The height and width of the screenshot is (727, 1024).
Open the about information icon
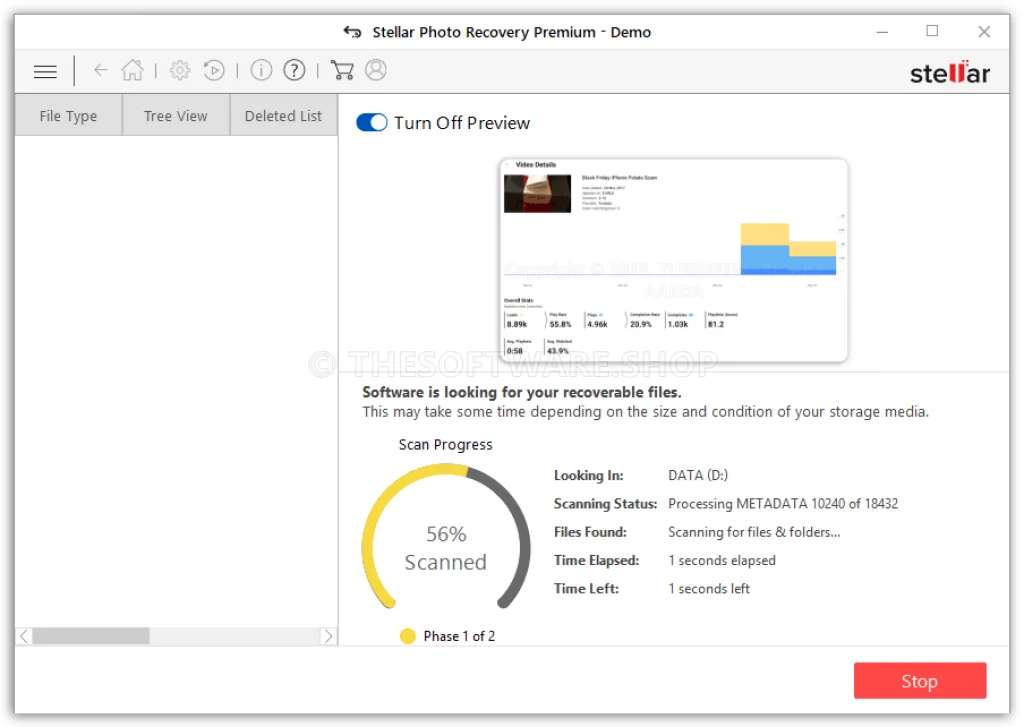tap(261, 70)
